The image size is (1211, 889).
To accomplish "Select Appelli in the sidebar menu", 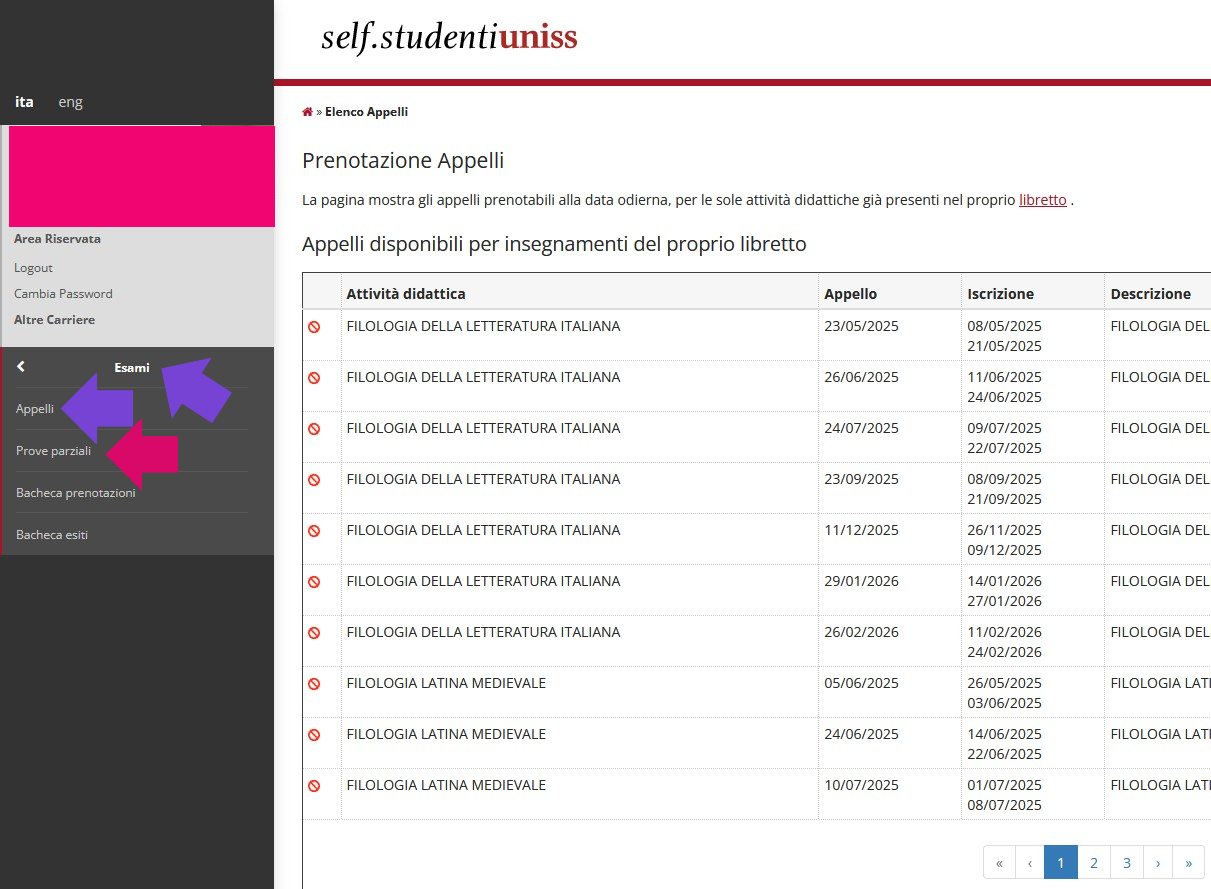I will pos(34,408).
